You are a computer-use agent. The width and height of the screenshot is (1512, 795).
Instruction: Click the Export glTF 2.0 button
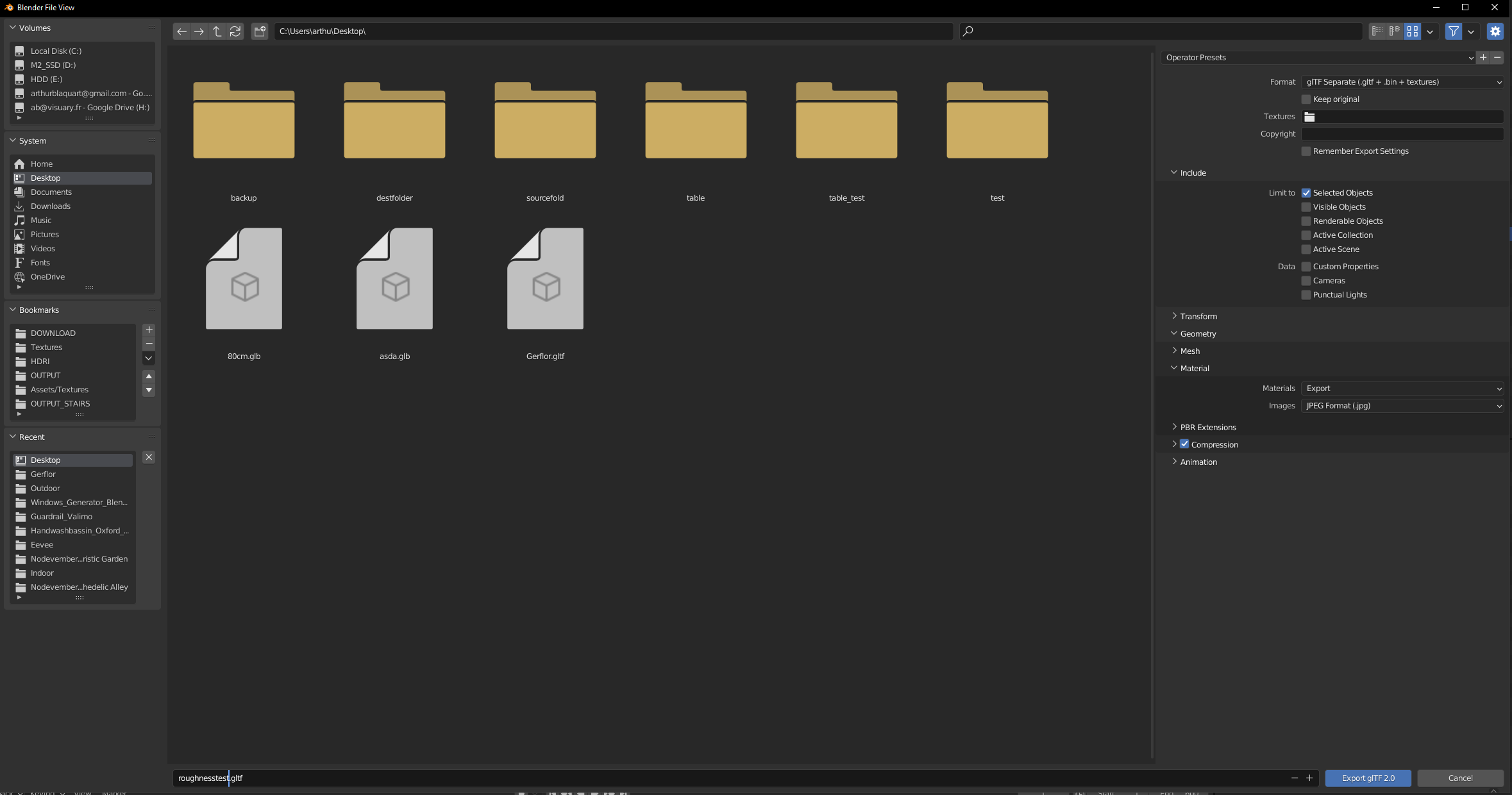(1368, 778)
